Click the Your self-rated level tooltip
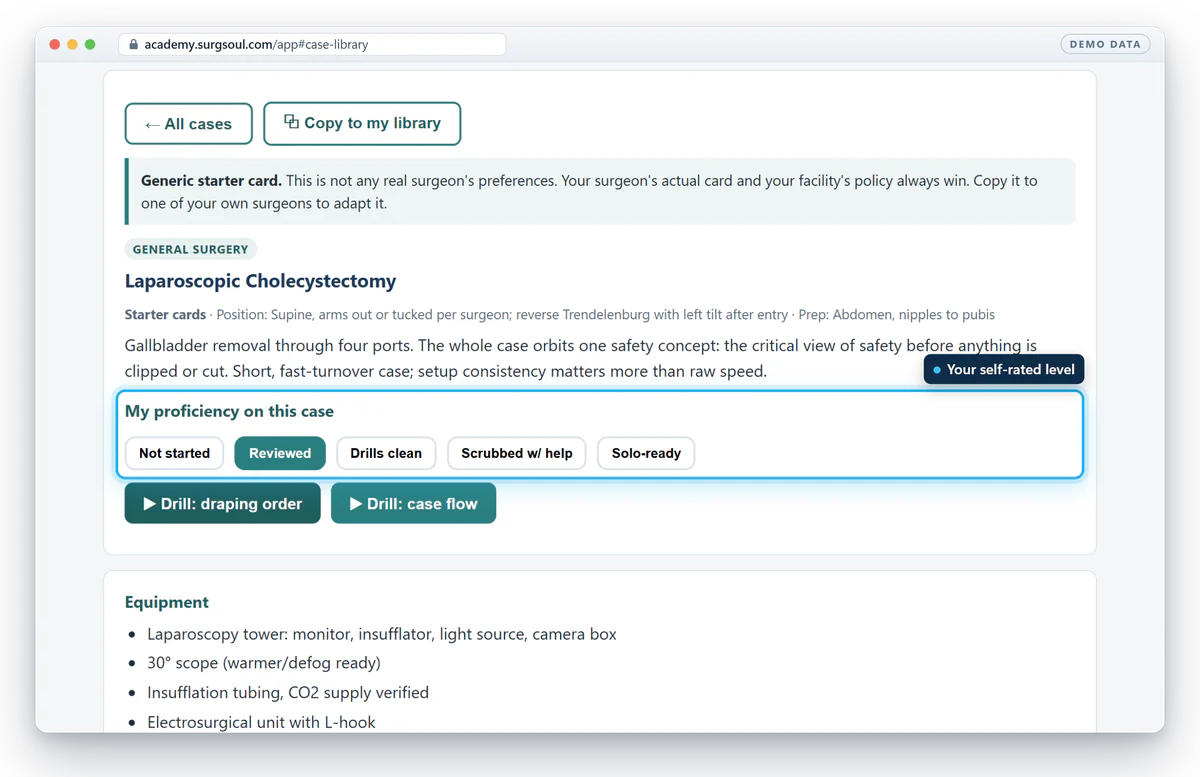 click(x=1004, y=370)
